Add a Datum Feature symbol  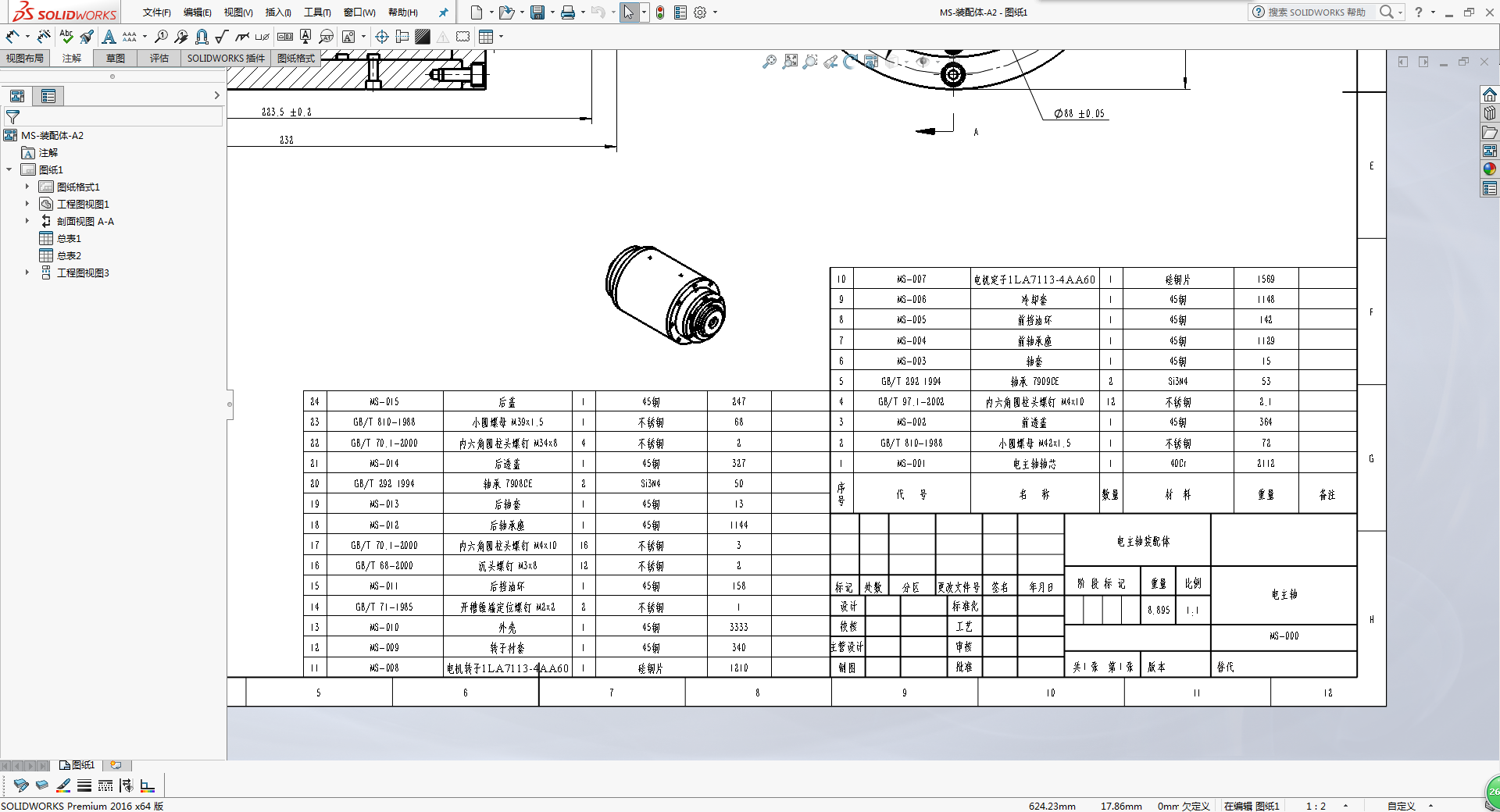tap(305, 36)
